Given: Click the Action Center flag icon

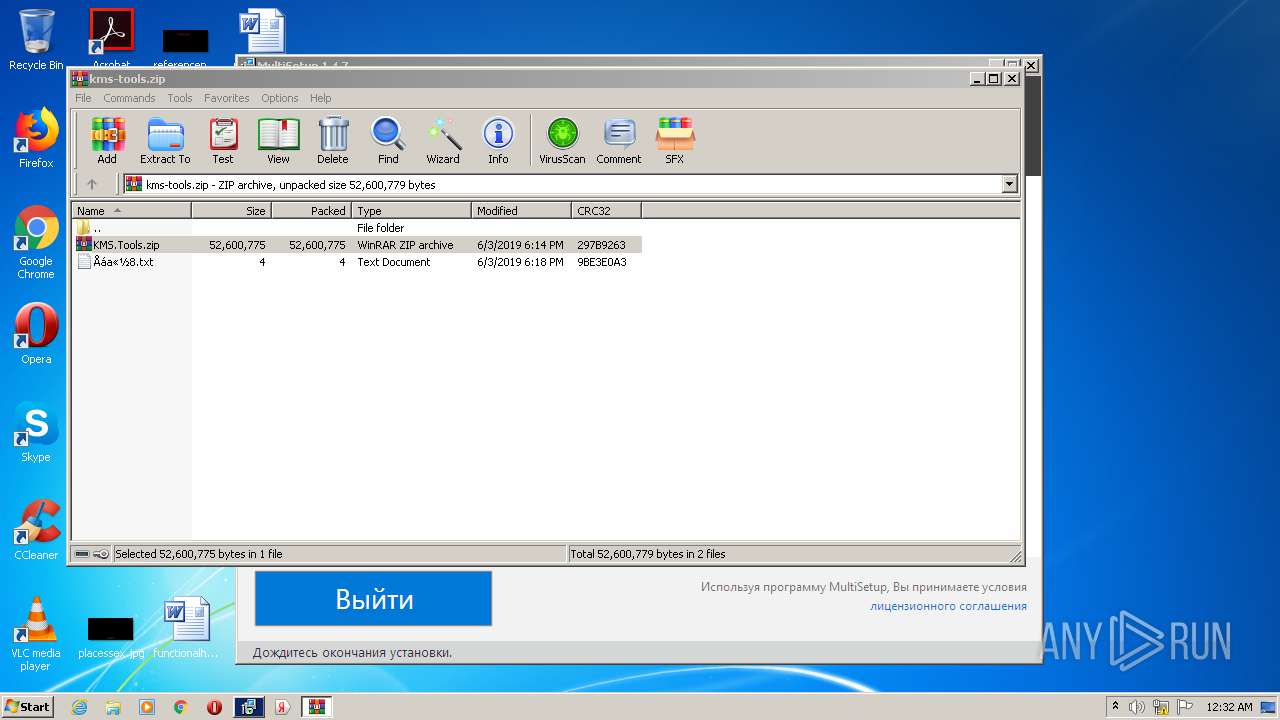Looking at the screenshot, I should point(1185,707).
